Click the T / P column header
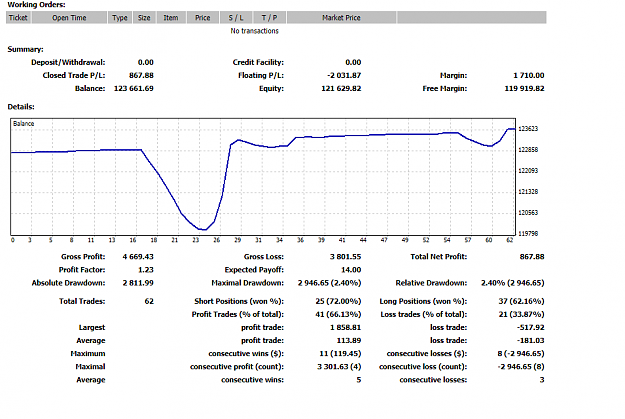 [269, 18]
